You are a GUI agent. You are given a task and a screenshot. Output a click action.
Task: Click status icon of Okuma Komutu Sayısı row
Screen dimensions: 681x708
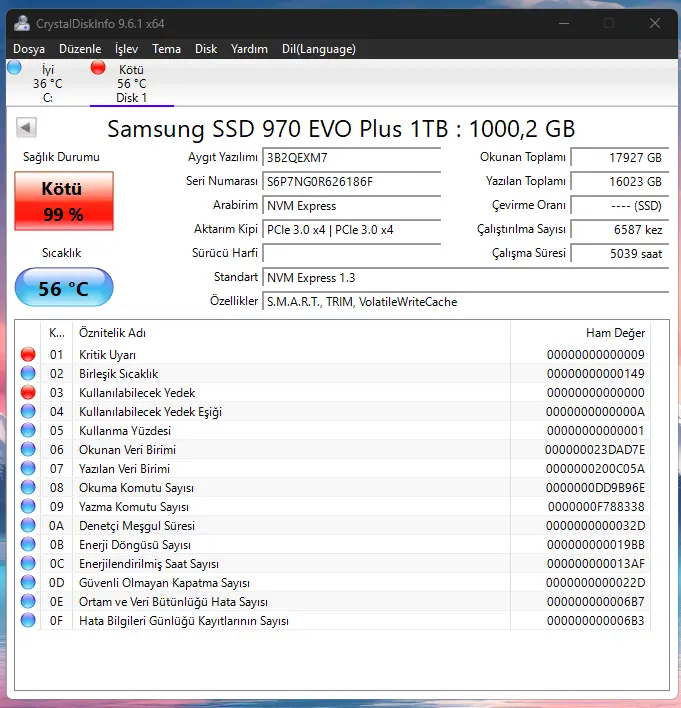(x=28, y=487)
